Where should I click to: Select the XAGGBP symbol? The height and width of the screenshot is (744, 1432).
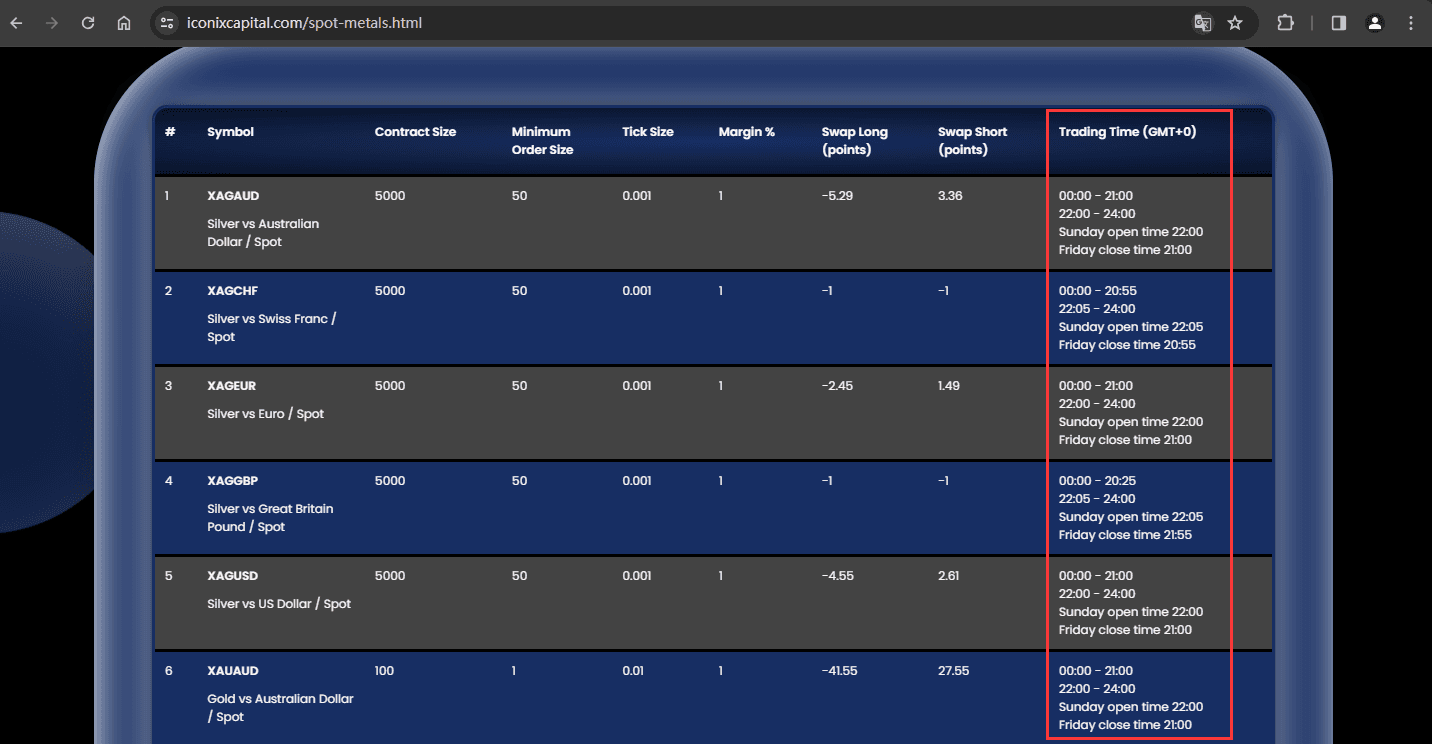coord(233,481)
